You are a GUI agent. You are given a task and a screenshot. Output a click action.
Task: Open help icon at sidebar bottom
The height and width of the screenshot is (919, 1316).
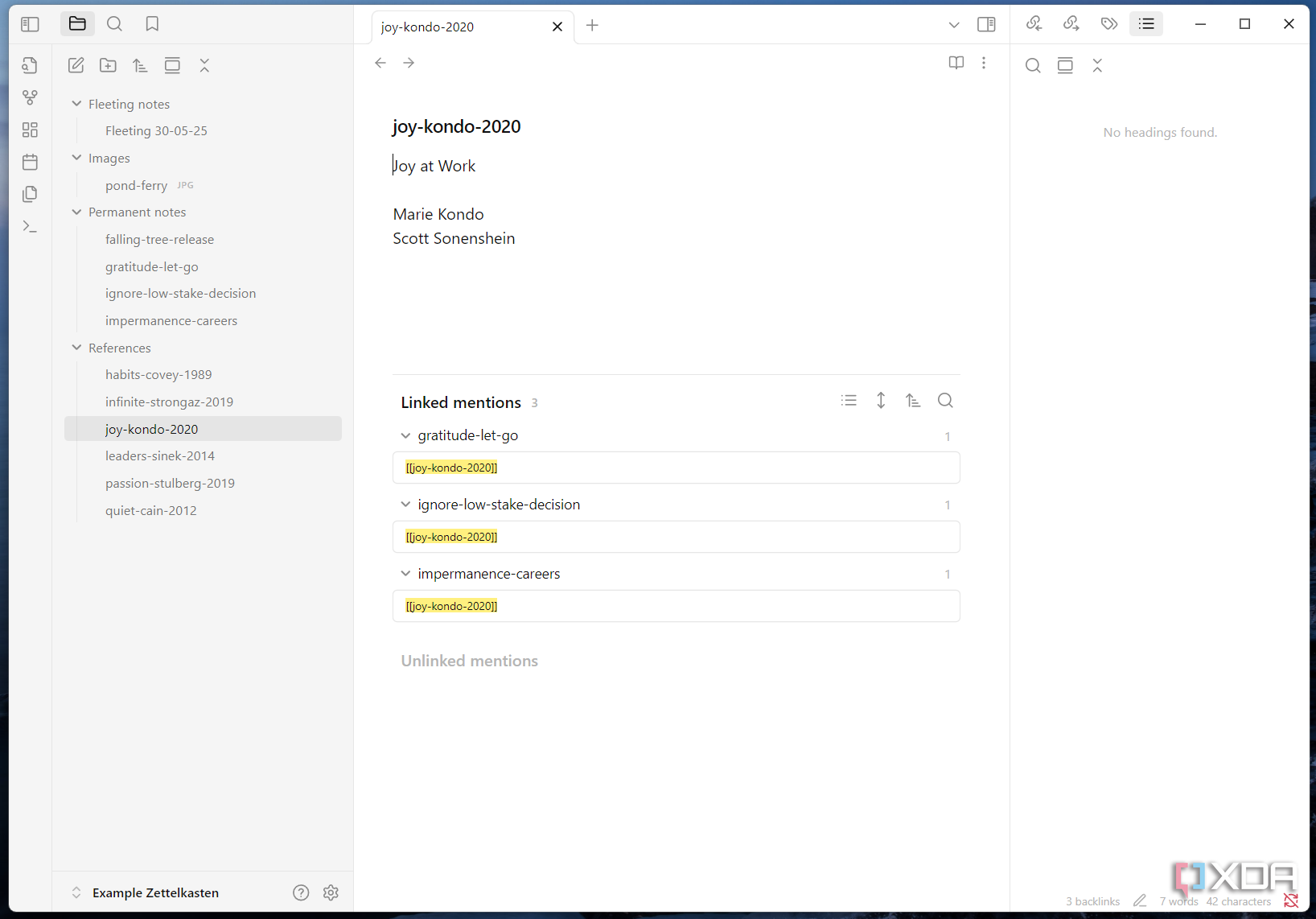click(301, 892)
